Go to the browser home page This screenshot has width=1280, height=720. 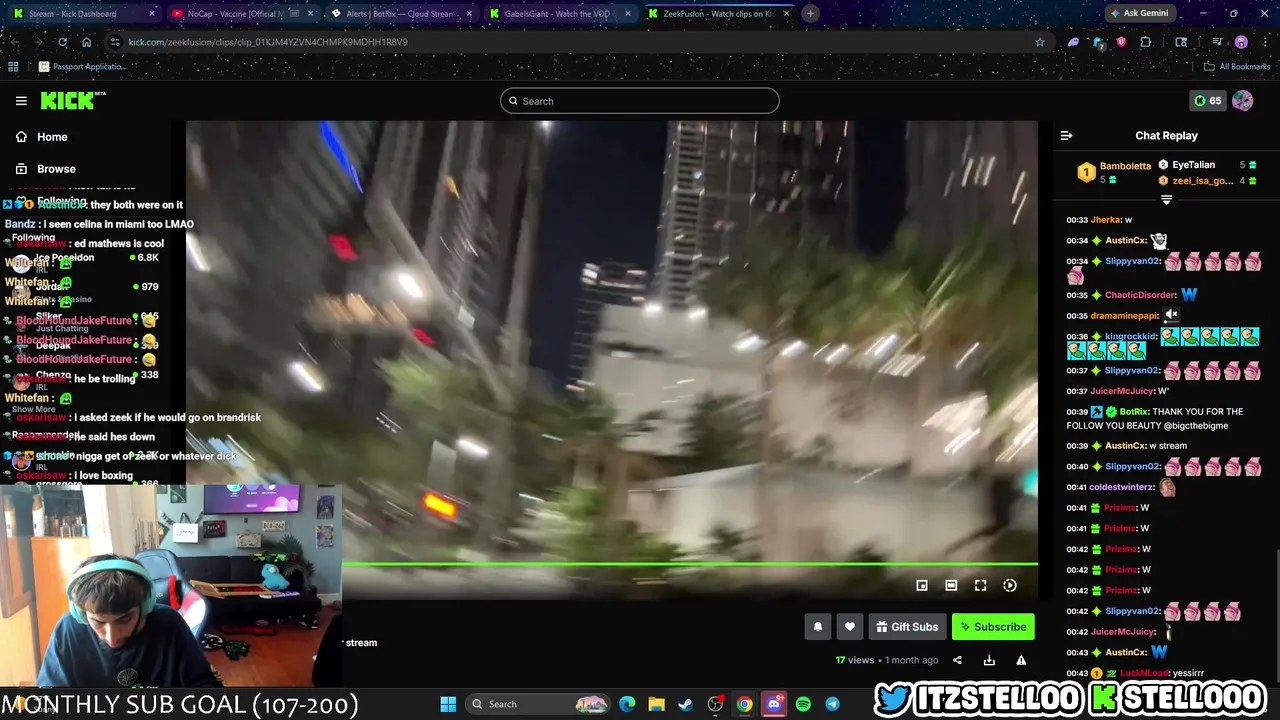pos(87,42)
